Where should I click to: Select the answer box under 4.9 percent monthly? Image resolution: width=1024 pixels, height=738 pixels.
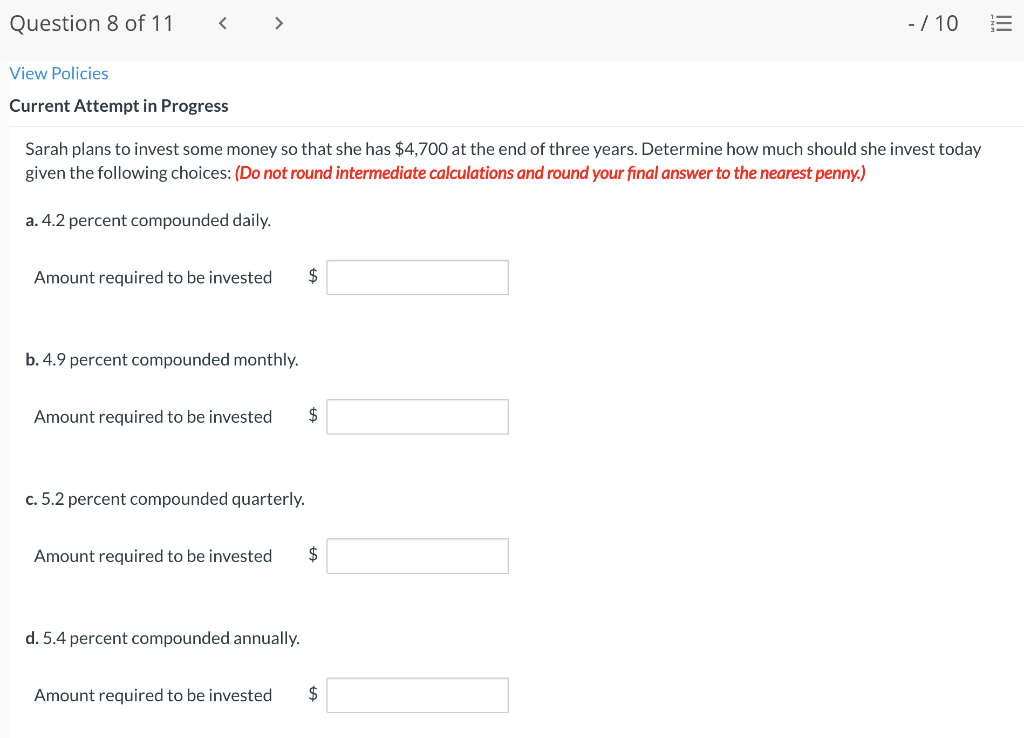point(417,416)
